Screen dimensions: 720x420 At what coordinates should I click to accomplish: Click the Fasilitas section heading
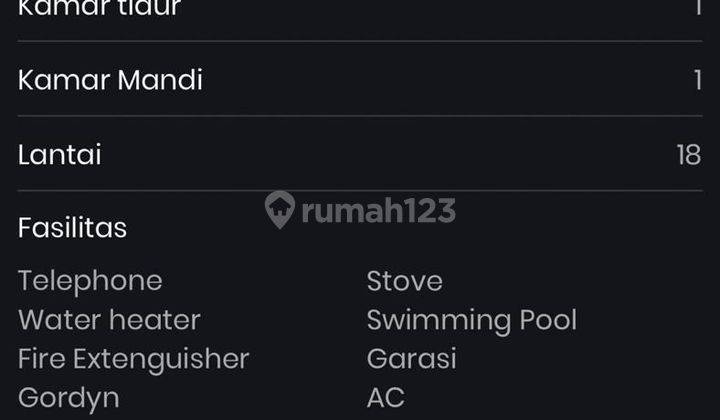coord(73,228)
